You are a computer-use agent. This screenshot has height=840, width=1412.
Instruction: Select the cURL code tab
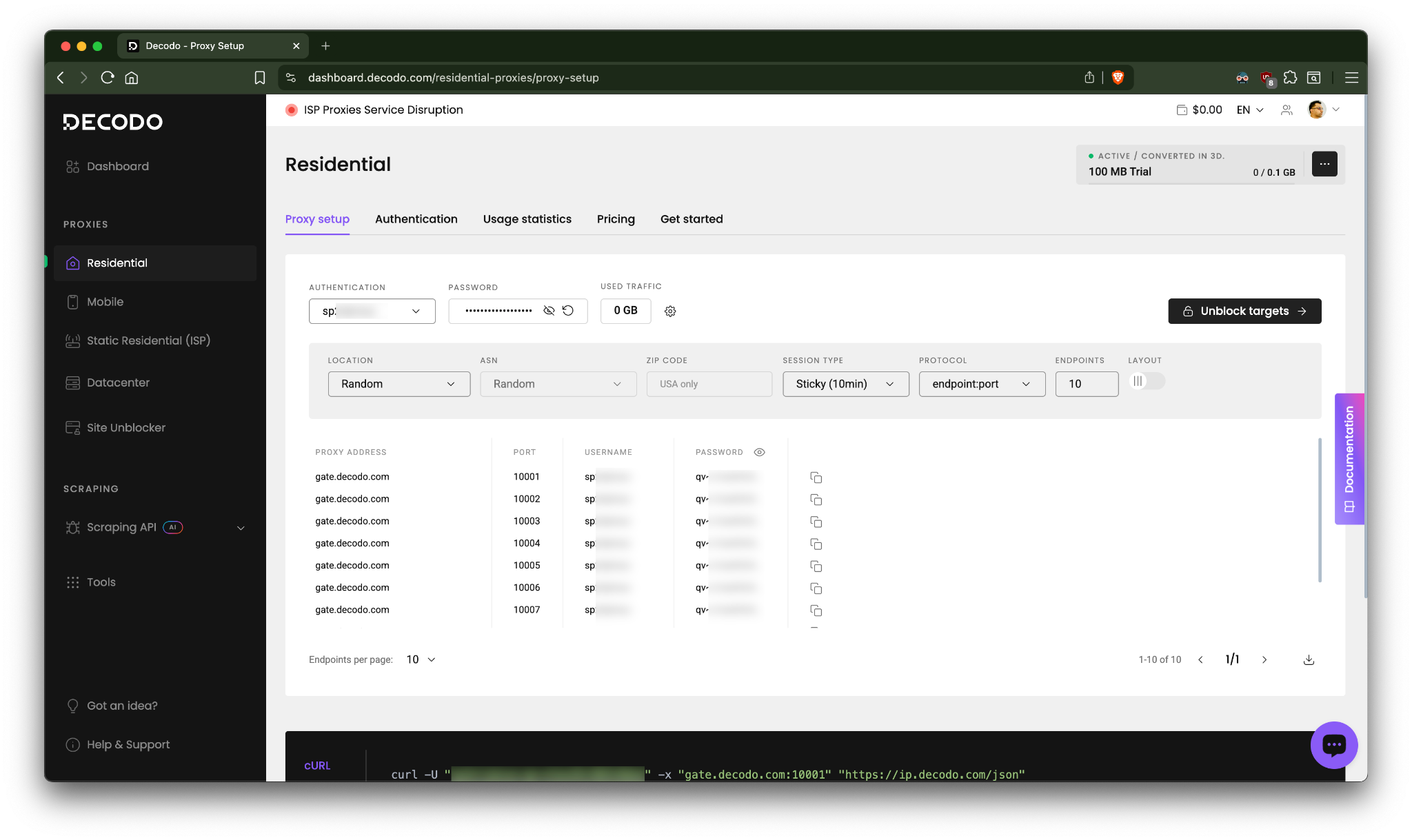(x=317, y=766)
